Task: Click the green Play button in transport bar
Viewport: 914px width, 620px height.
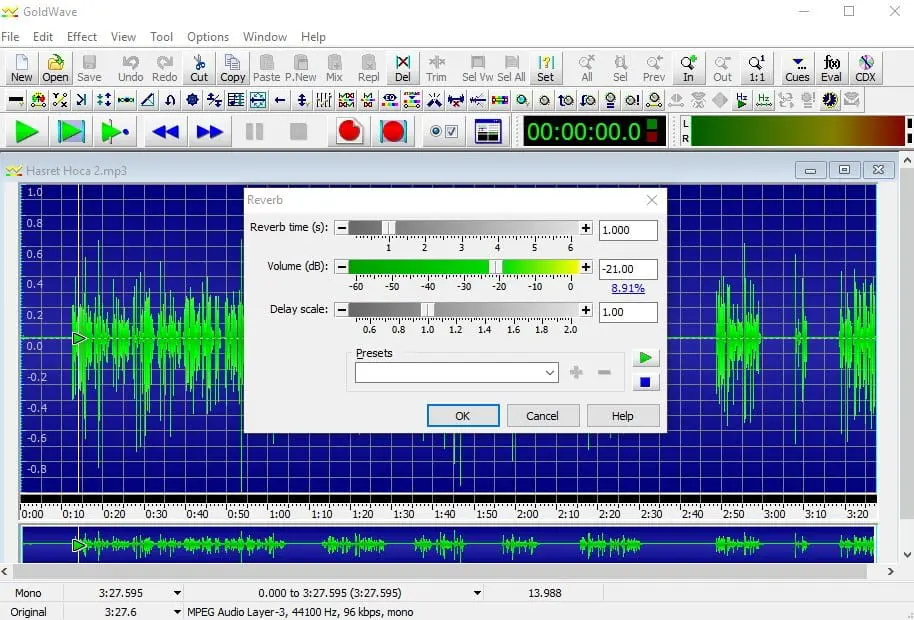Action: tap(27, 131)
